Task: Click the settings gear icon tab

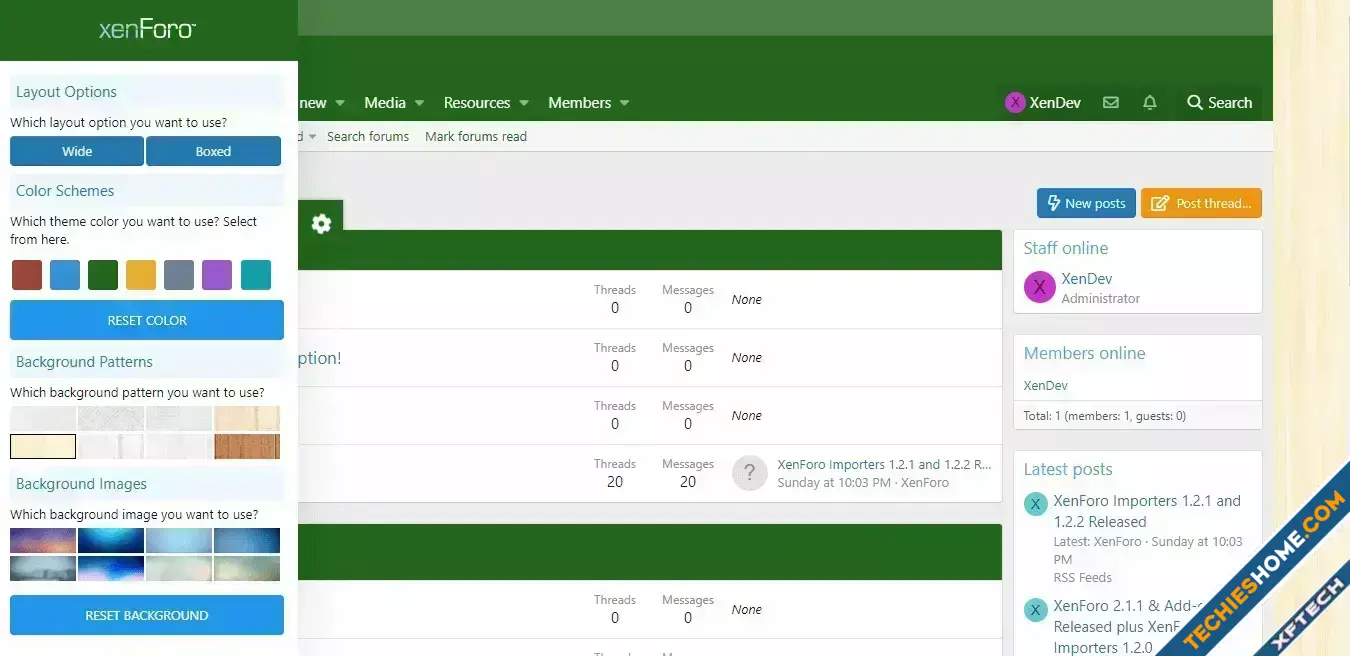Action: pos(321,224)
